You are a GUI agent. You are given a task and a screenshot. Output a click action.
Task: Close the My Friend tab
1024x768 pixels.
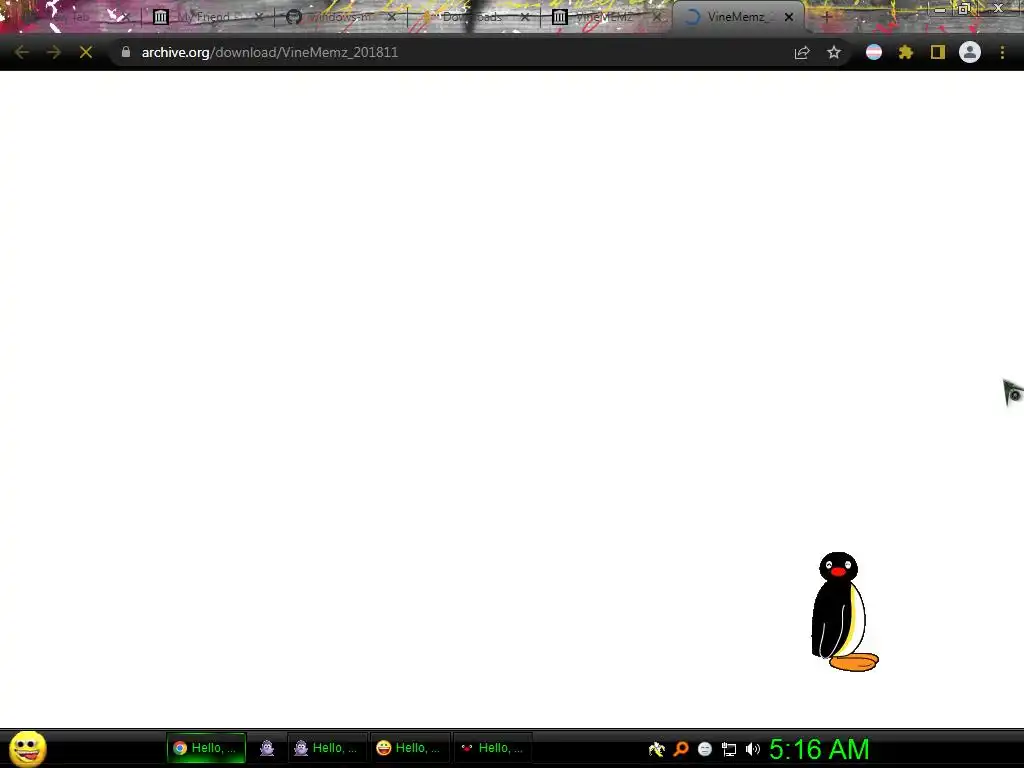click(x=259, y=17)
